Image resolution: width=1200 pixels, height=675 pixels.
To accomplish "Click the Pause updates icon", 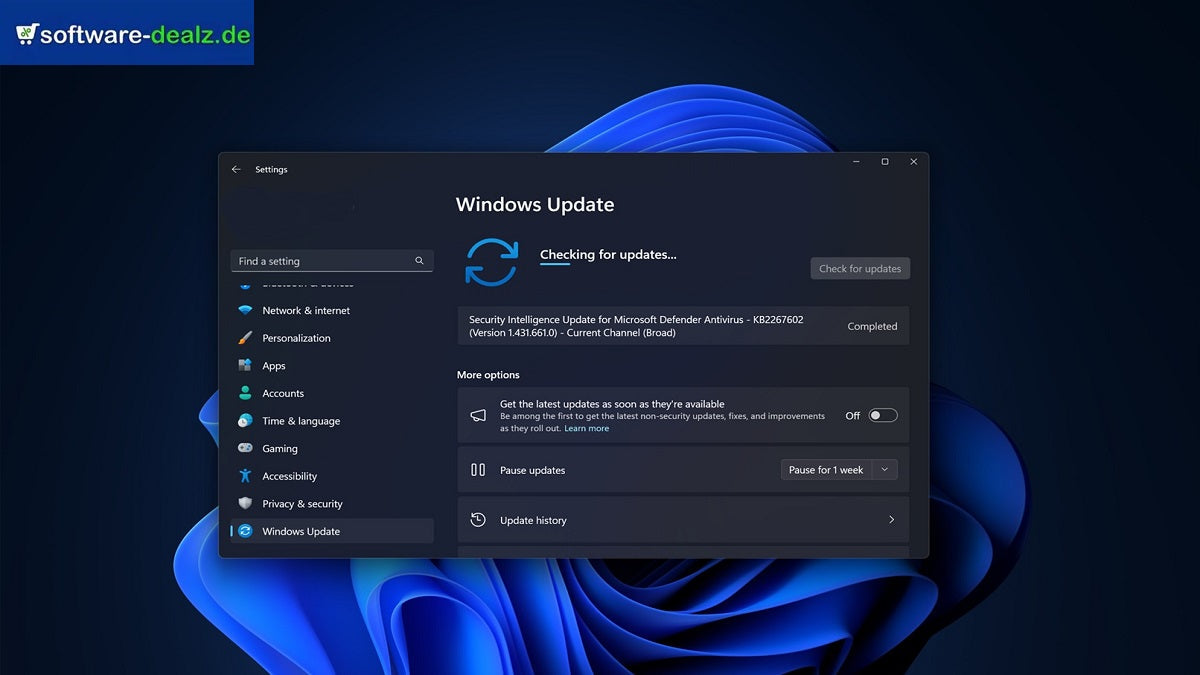I will pos(478,469).
